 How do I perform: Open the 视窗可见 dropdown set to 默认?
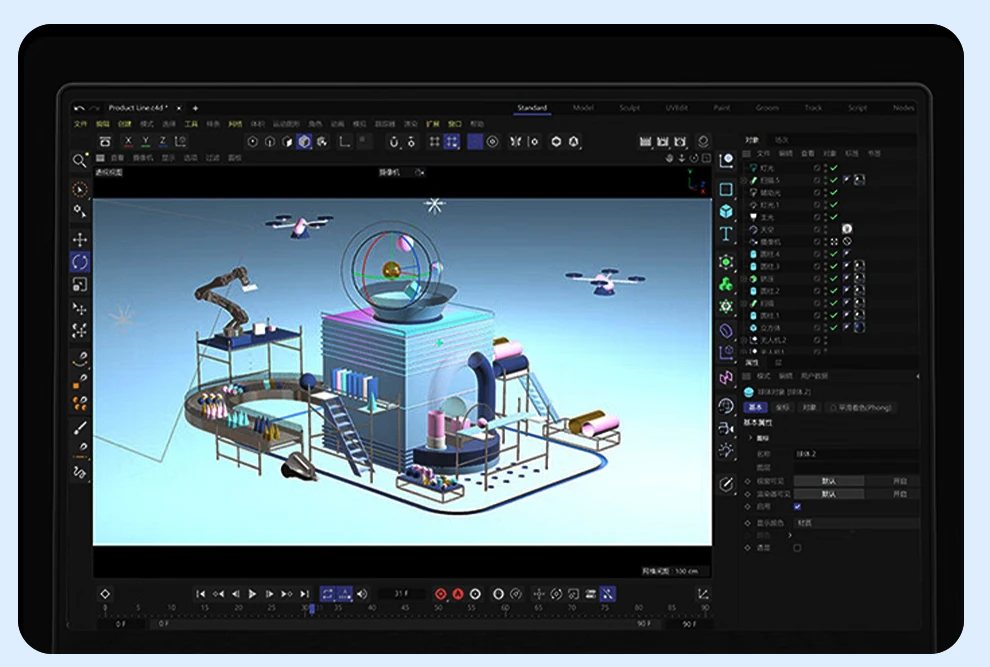[x=828, y=481]
